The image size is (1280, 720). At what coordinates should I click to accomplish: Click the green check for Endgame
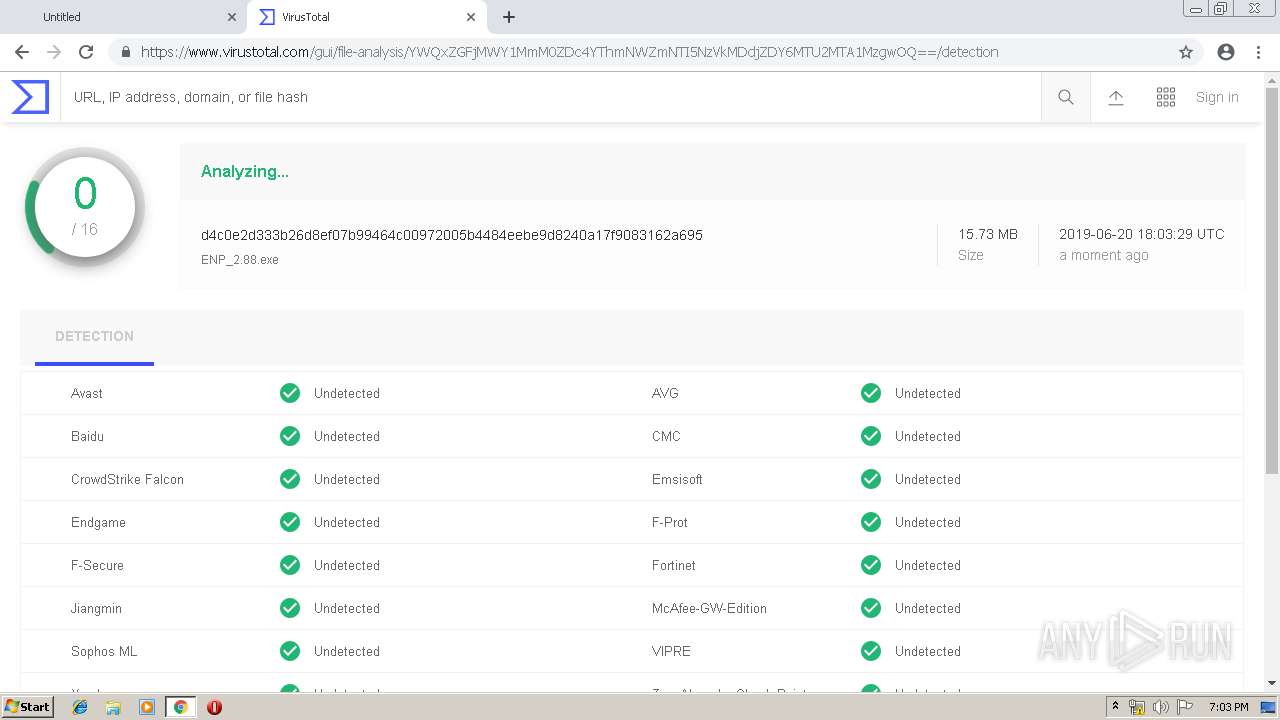coord(290,522)
